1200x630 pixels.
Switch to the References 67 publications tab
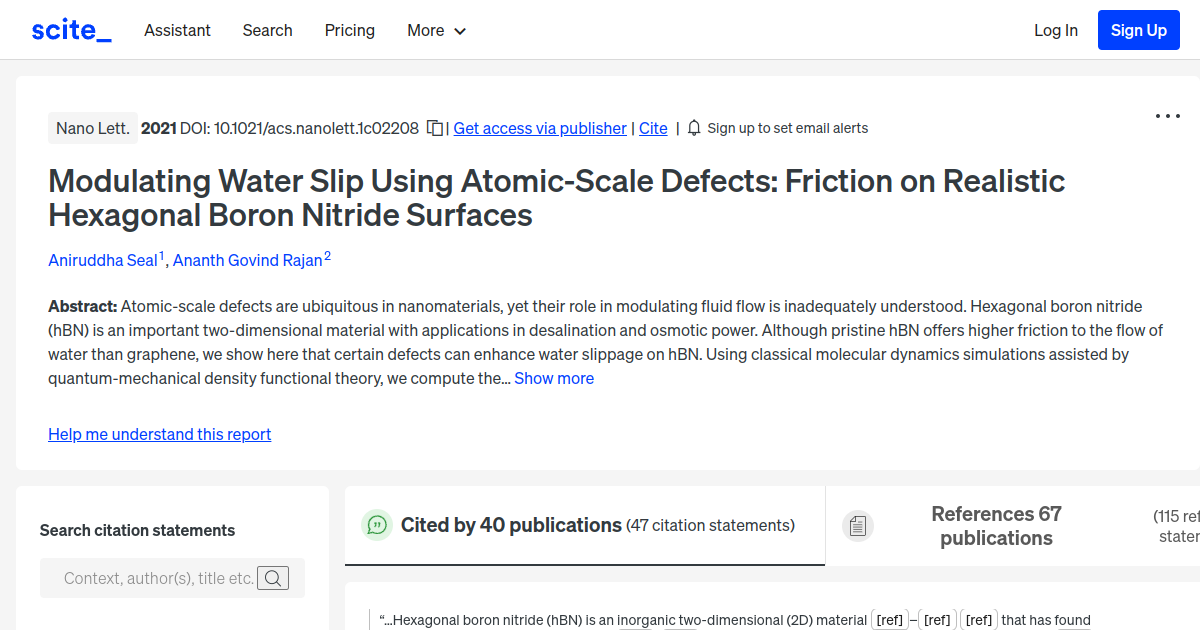[996, 526]
